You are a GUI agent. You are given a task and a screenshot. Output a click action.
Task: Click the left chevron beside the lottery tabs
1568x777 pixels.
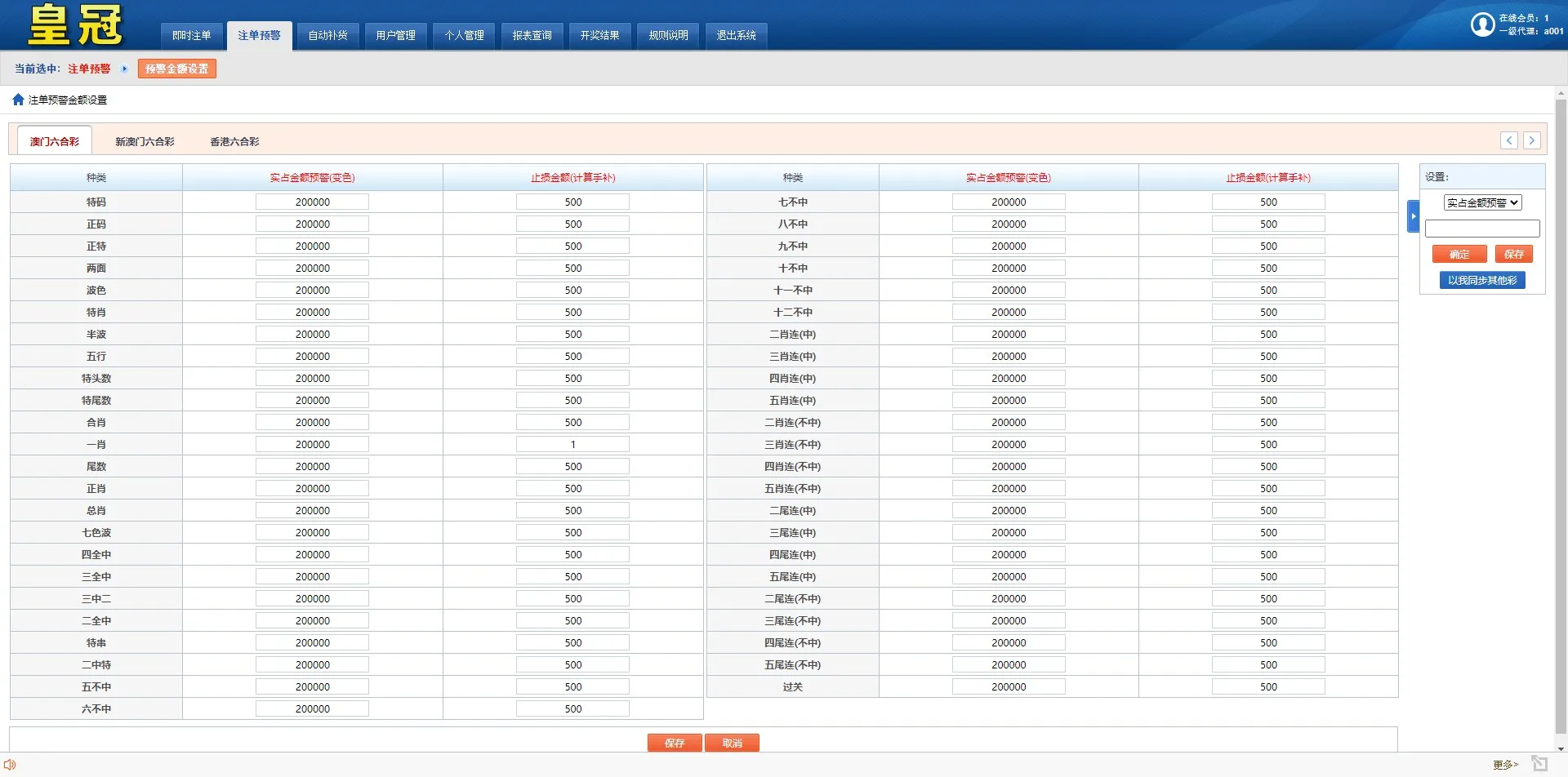[x=1509, y=140]
